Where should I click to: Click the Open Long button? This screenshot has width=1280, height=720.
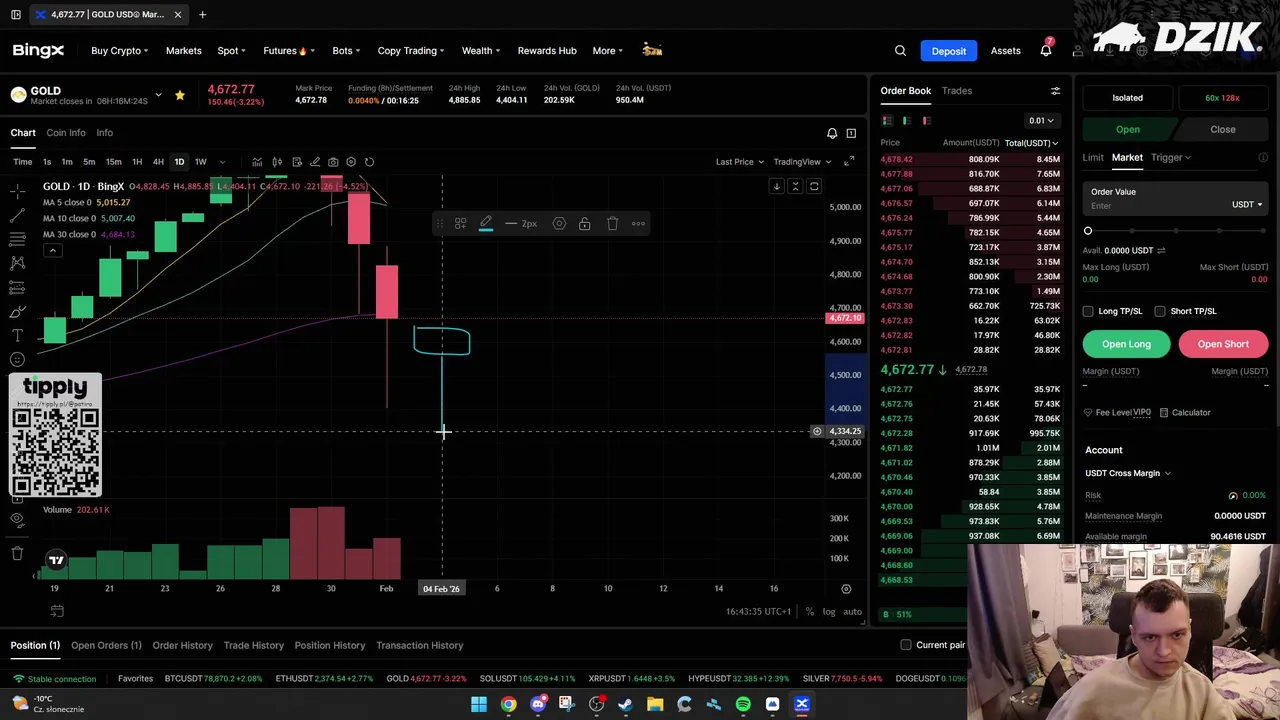[1126, 344]
